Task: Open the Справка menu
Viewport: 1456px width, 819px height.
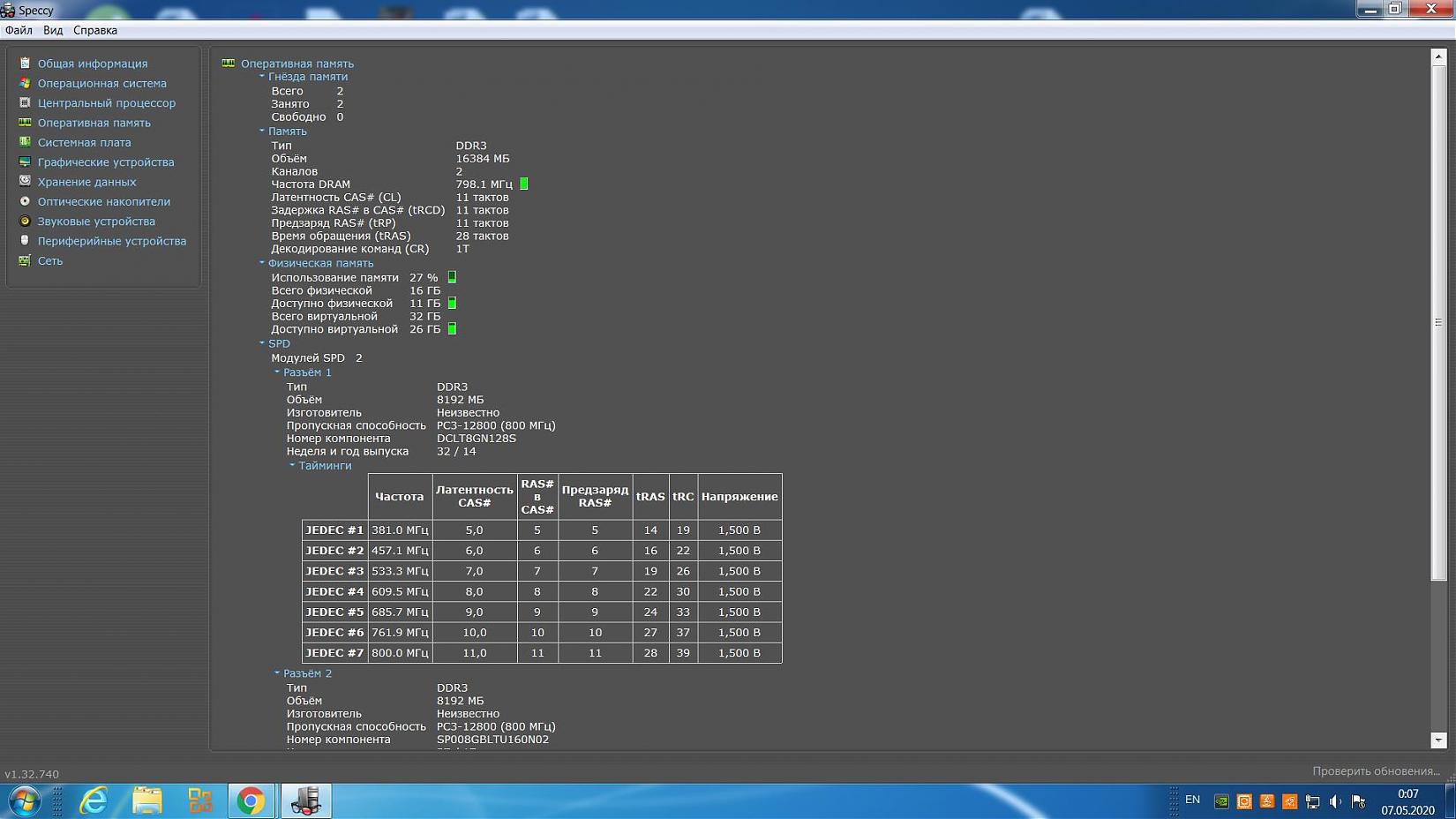Action: coord(94,30)
